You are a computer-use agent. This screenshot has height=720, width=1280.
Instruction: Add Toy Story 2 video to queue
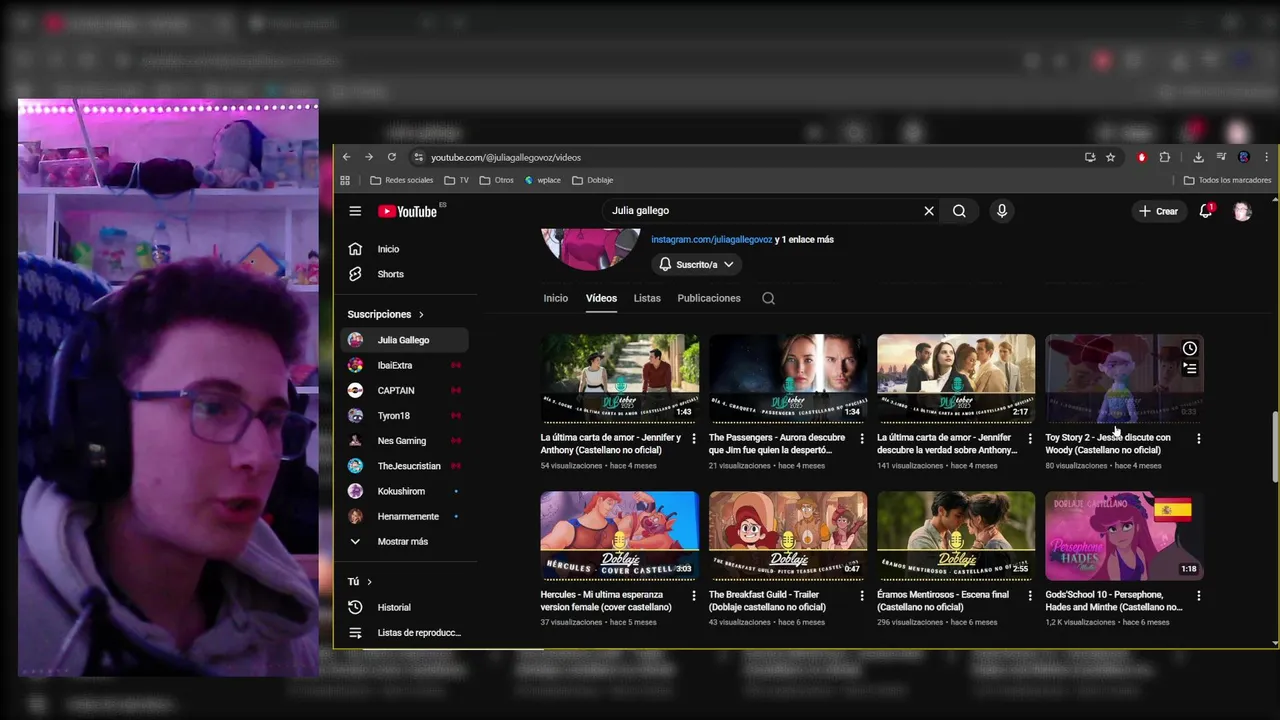tap(1189, 368)
